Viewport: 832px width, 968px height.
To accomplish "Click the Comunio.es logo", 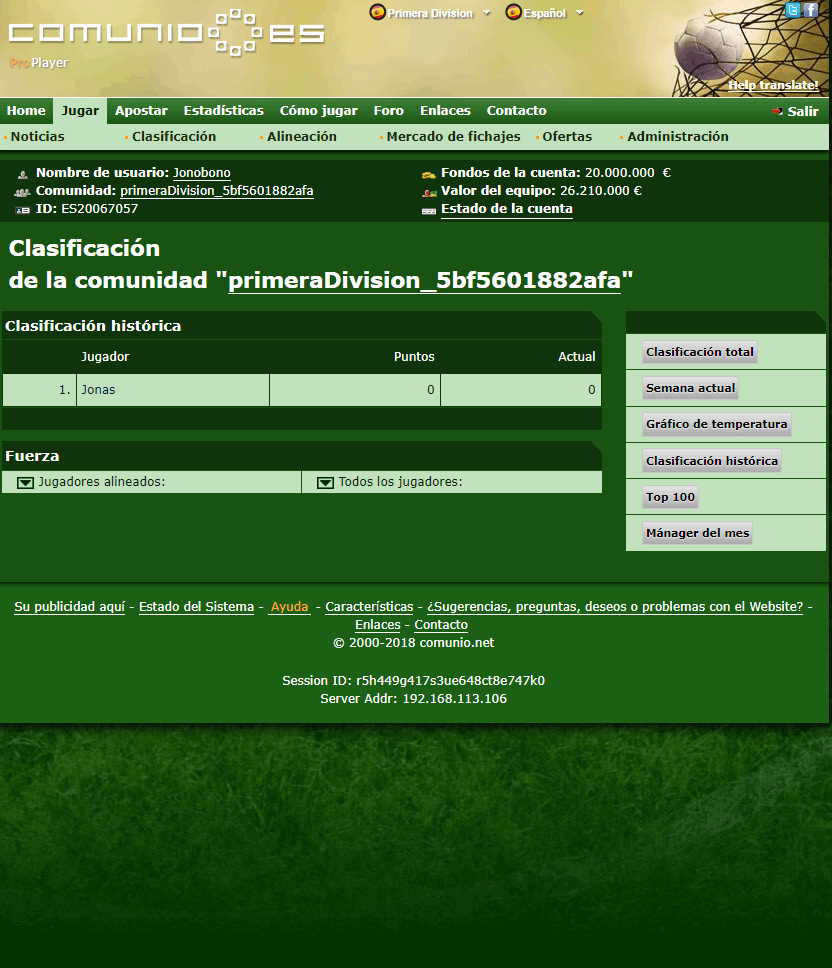I will click(x=166, y=31).
